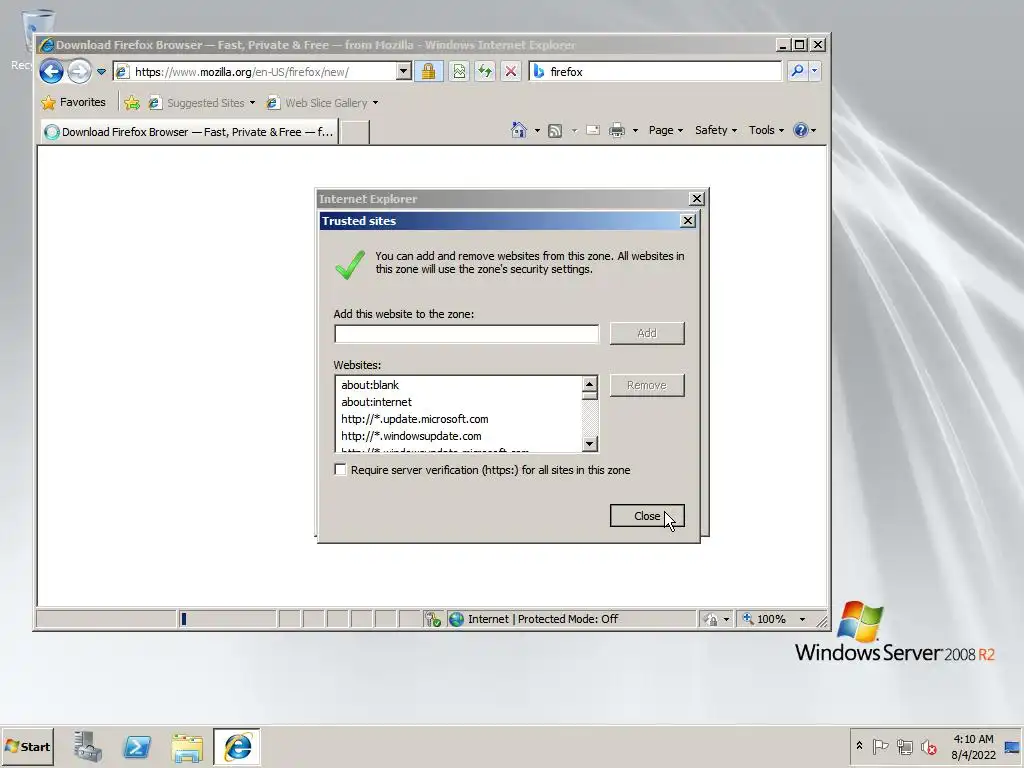Expand the Print dropdown arrow

click(635, 131)
